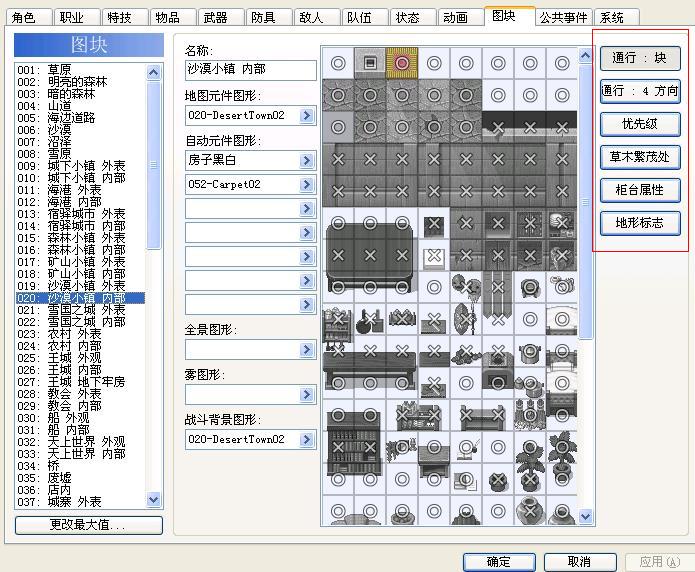Open the seventh autotile graphic picker
The height and width of the screenshot is (572, 695).
click(306, 304)
